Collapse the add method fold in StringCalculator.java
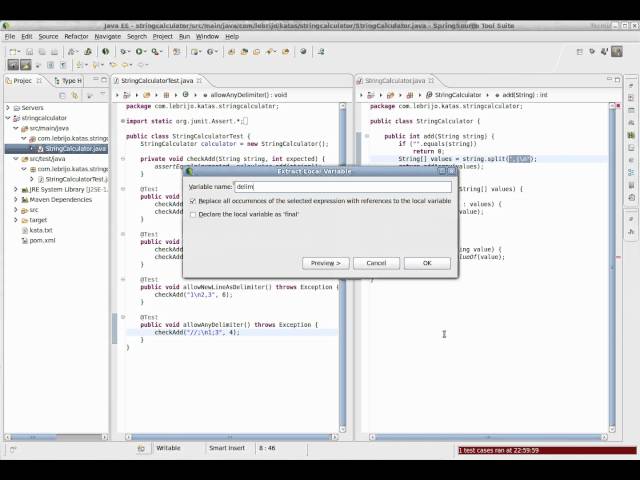This screenshot has height=480, width=640. click(x=367, y=136)
